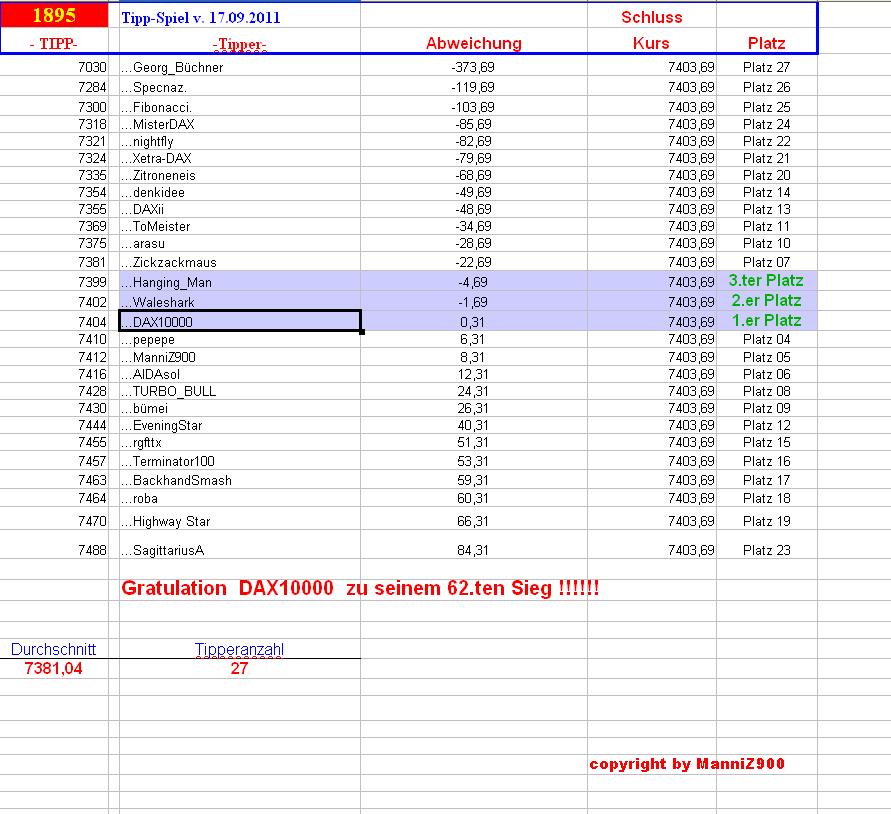Select the rgfttx cell
This screenshot has height=814, width=891.
click(x=240, y=442)
